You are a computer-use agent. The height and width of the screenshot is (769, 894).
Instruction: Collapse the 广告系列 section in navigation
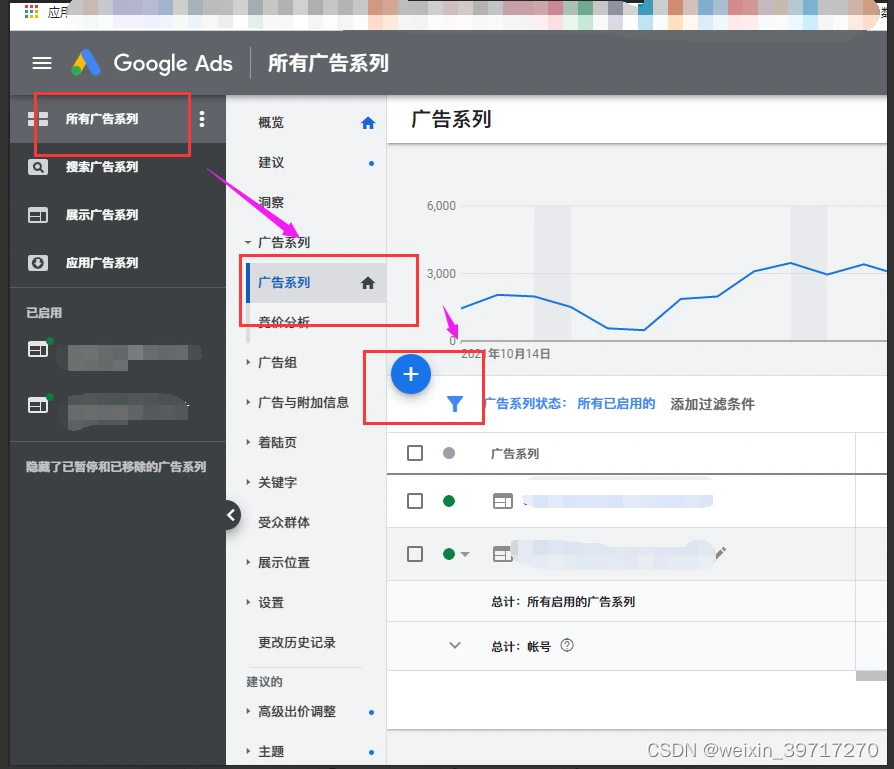pos(248,242)
